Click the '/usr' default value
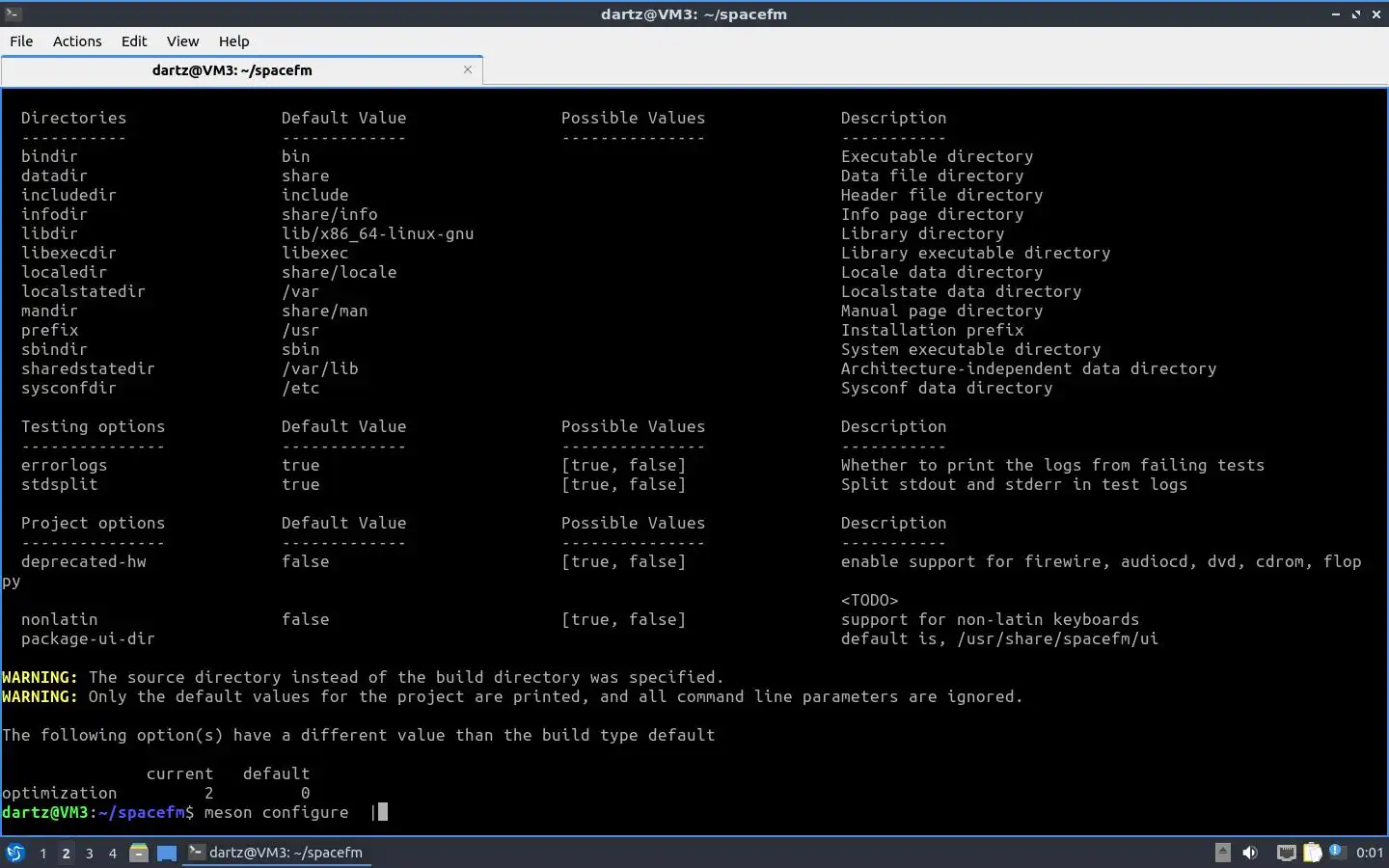The image size is (1389, 868). [x=300, y=330]
